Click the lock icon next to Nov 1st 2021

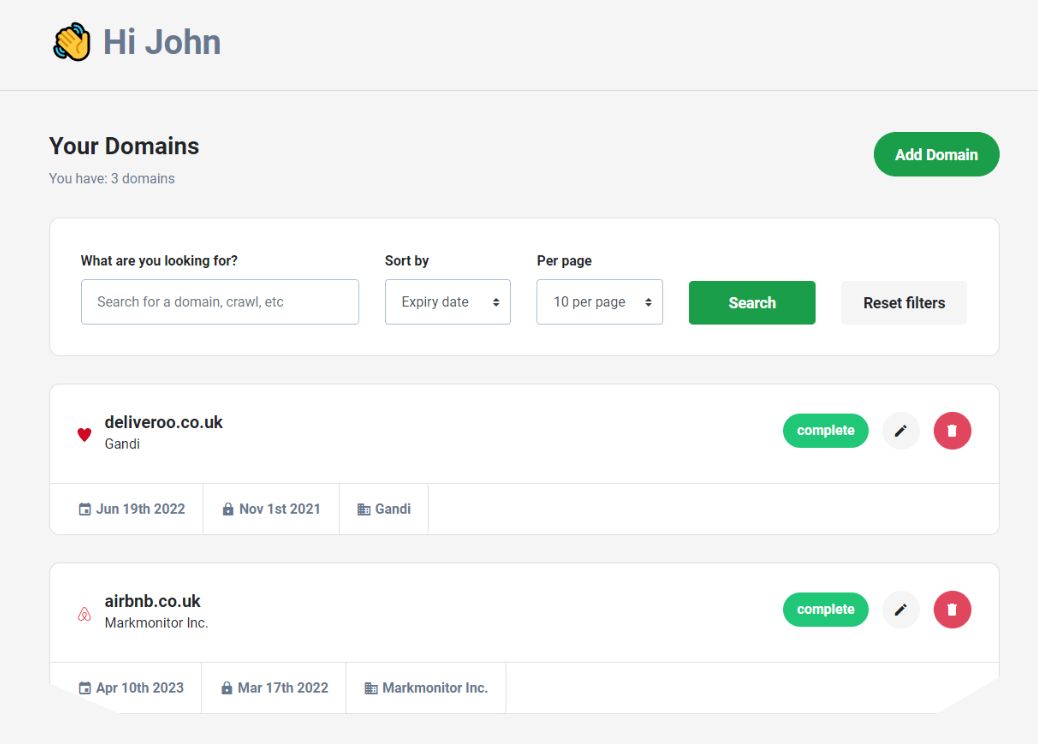pos(228,508)
